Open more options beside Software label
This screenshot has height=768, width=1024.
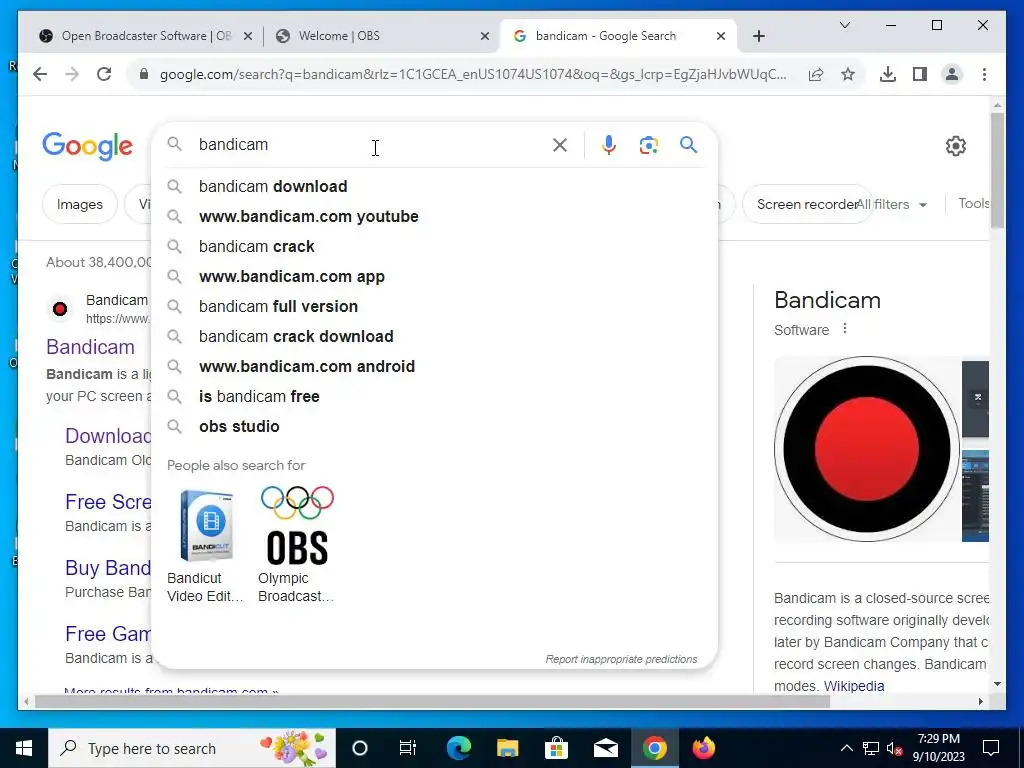click(x=844, y=328)
